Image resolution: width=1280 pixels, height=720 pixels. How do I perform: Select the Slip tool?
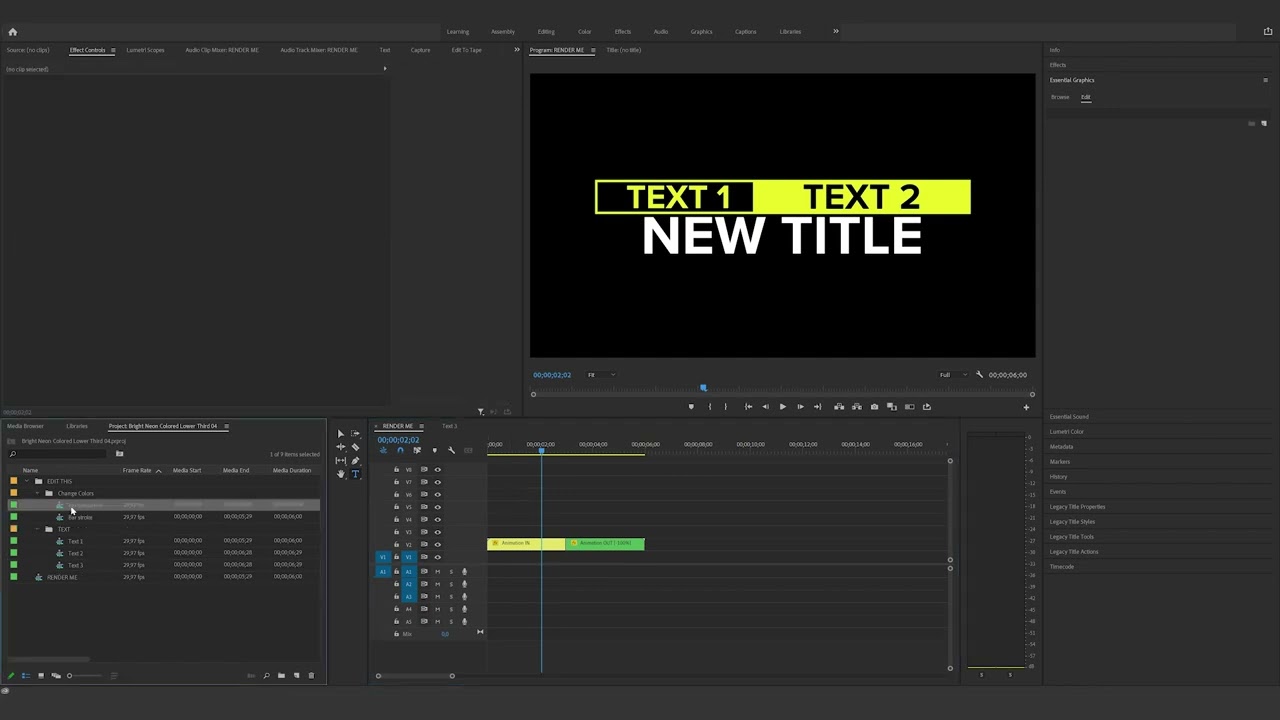click(340, 461)
